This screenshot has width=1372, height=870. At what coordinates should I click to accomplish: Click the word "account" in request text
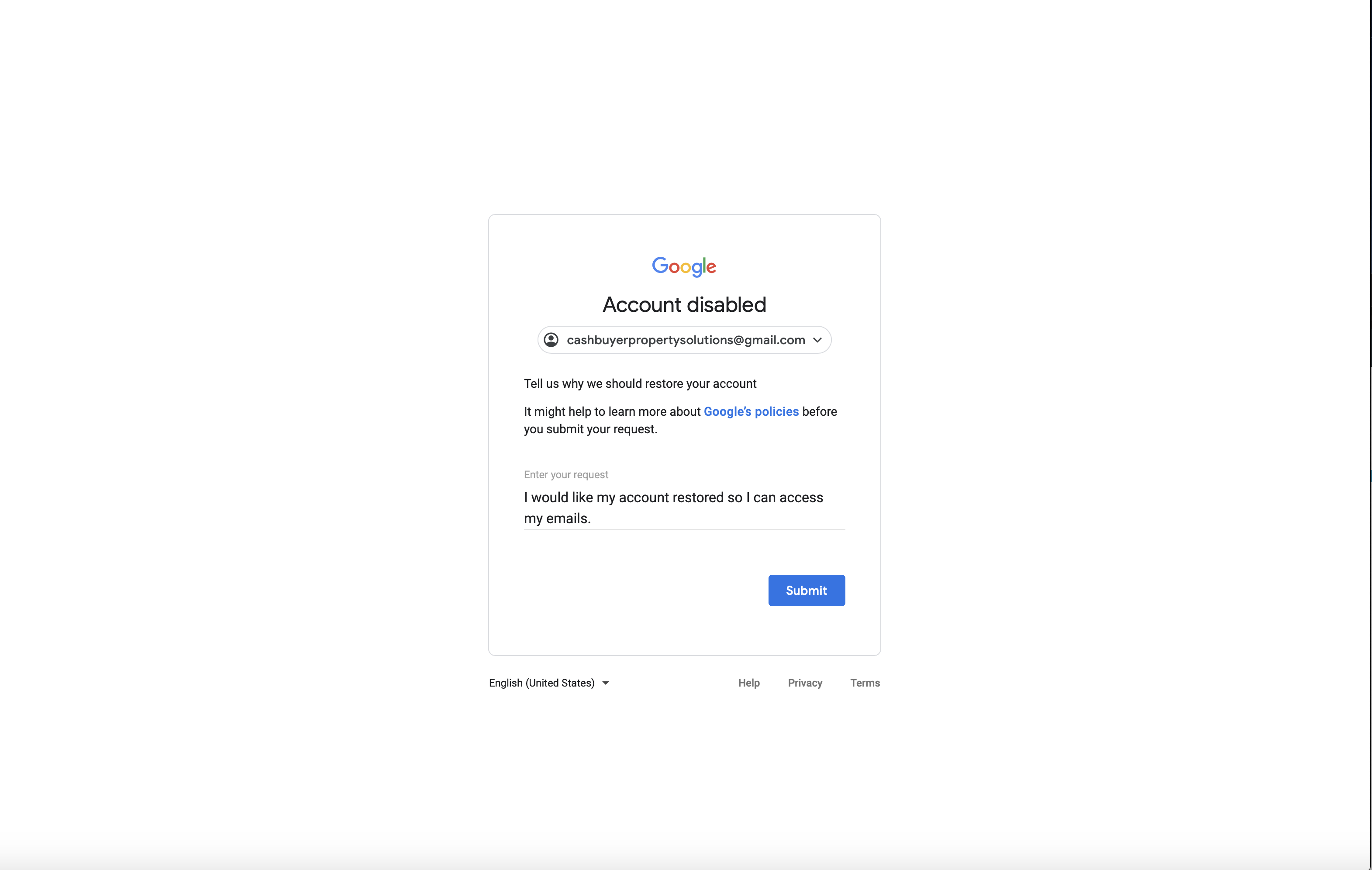(643, 497)
